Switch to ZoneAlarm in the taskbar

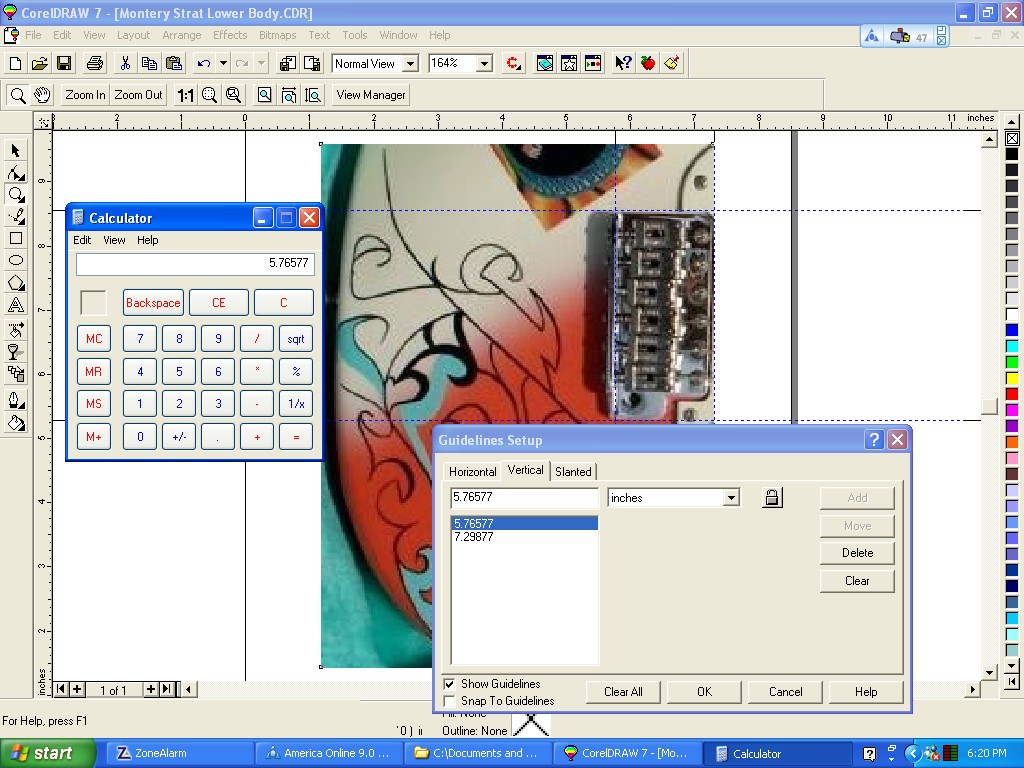(x=178, y=753)
